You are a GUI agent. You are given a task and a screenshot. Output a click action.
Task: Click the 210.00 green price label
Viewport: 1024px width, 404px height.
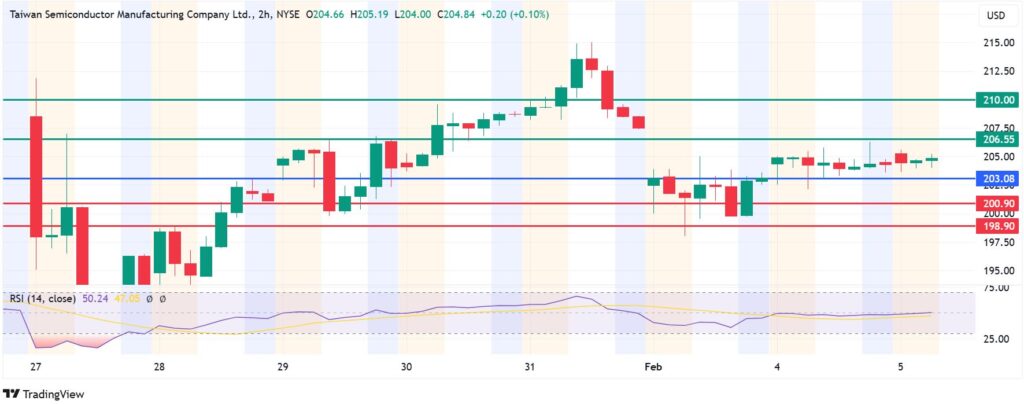pos(997,100)
